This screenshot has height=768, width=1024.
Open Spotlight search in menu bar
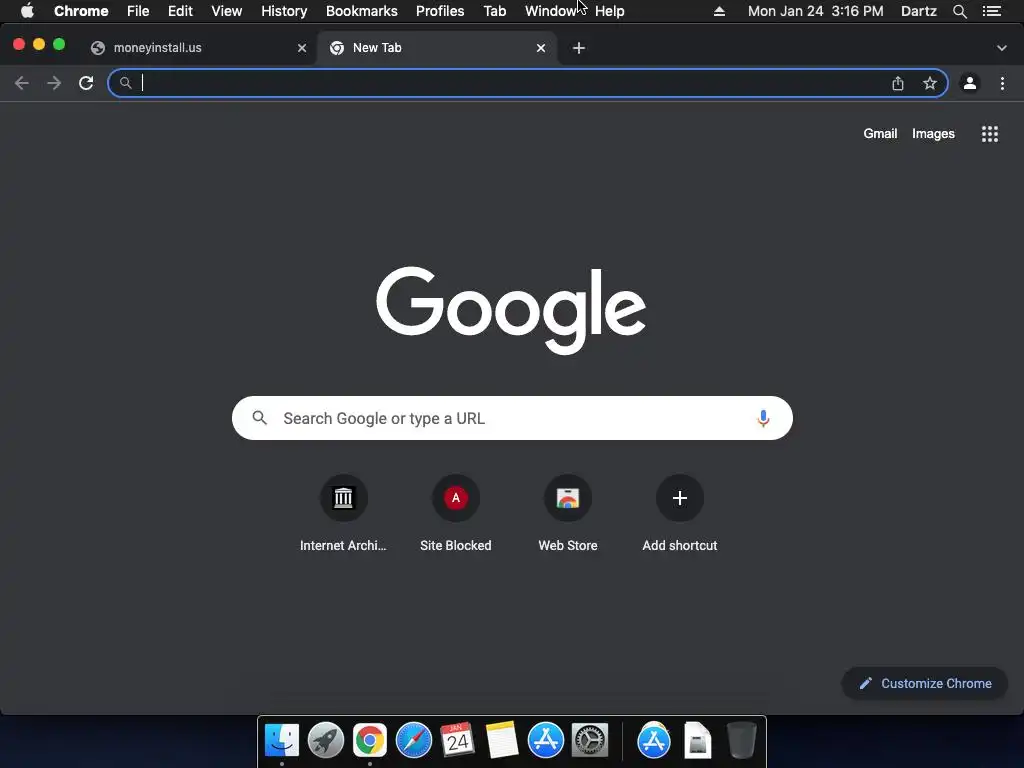[x=959, y=11]
